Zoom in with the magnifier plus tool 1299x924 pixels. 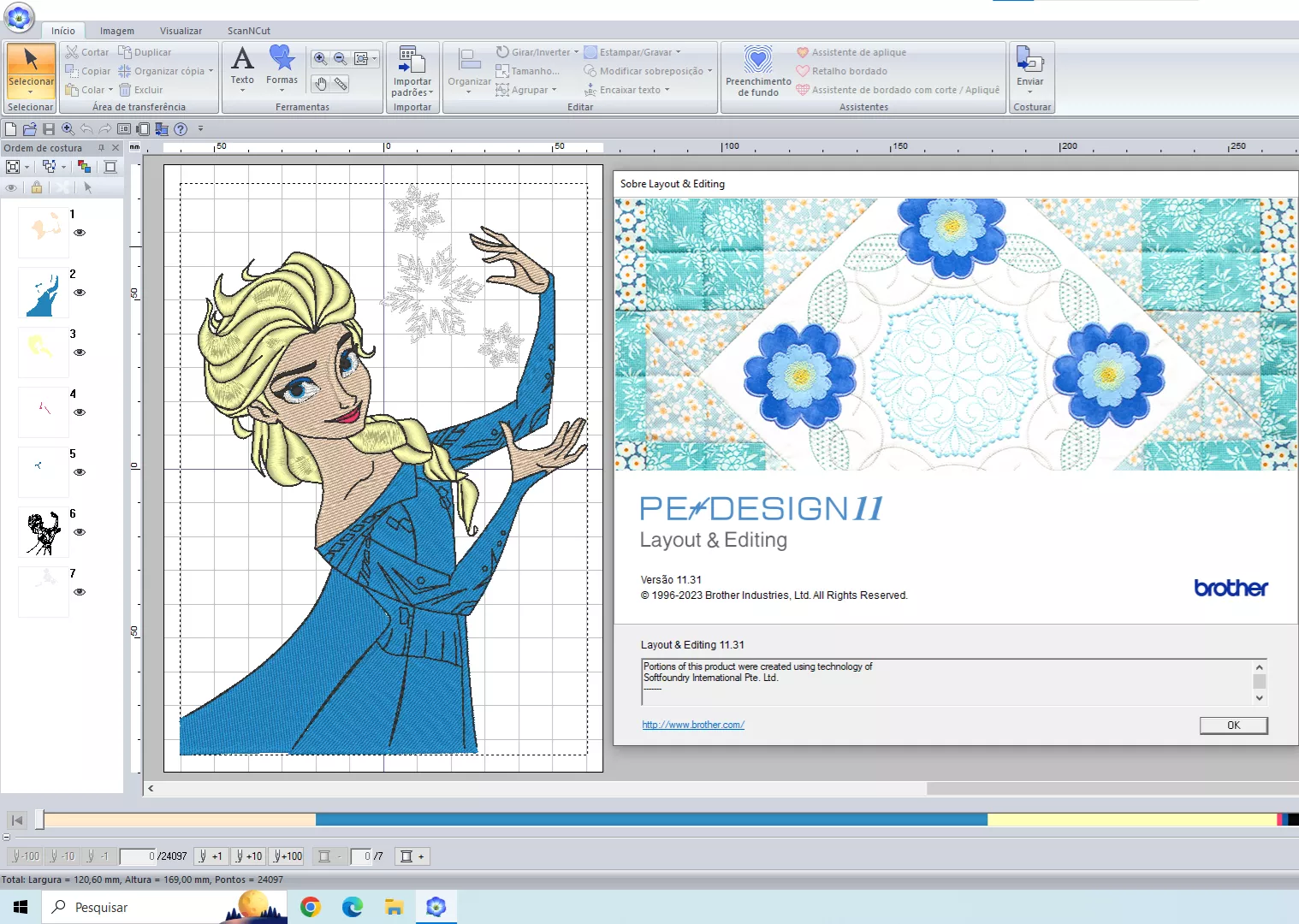coord(320,59)
